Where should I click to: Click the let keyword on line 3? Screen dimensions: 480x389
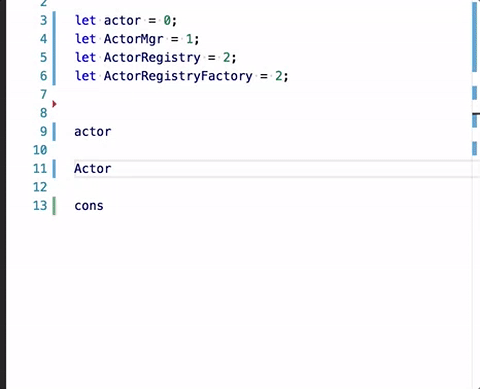[x=86, y=20]
